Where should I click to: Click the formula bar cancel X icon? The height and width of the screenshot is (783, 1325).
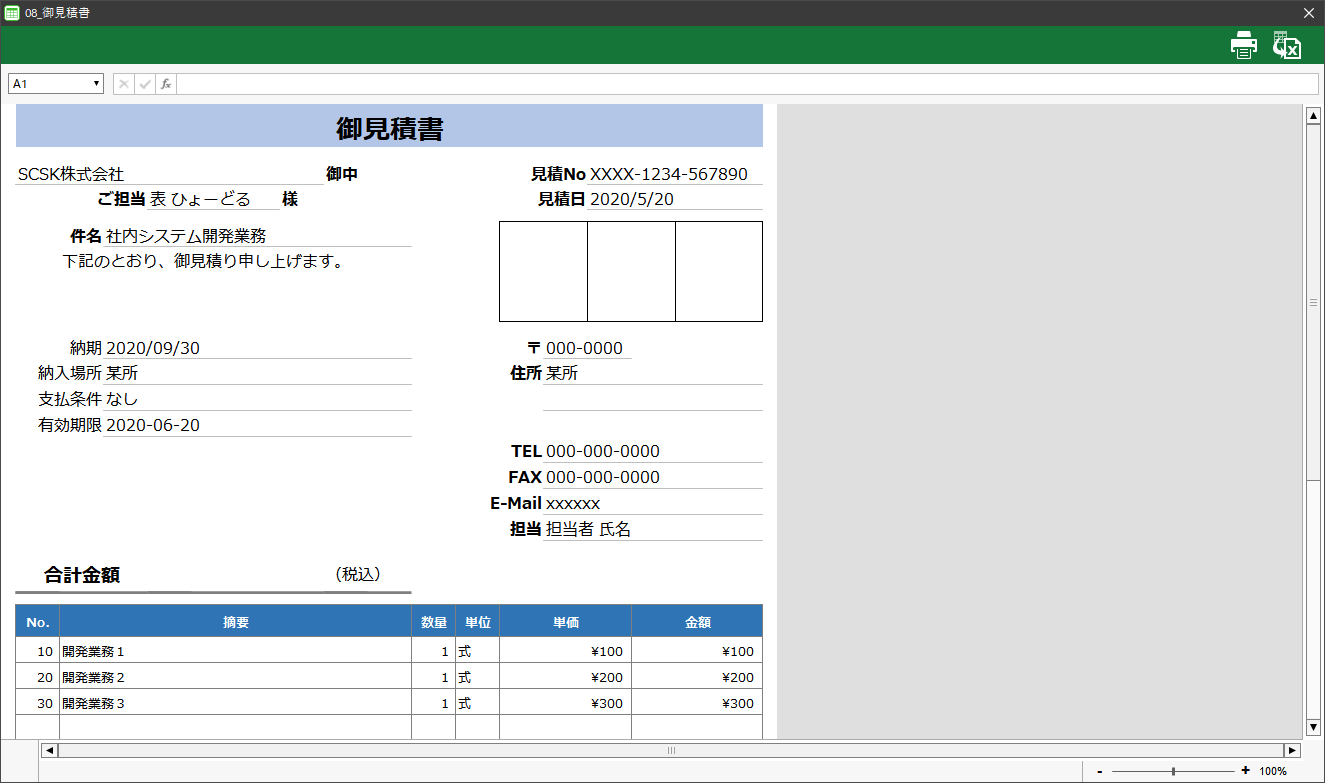(x=124, y=84)
